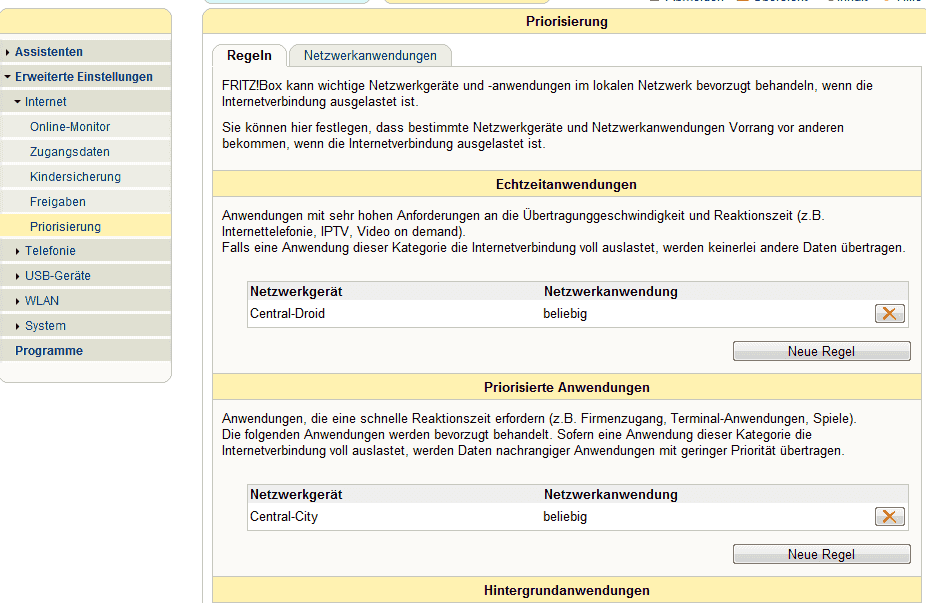Viewport: 926px width, 603px height.
Task: Click beliebig in the Central-City row
Action: tap(565, 517)
